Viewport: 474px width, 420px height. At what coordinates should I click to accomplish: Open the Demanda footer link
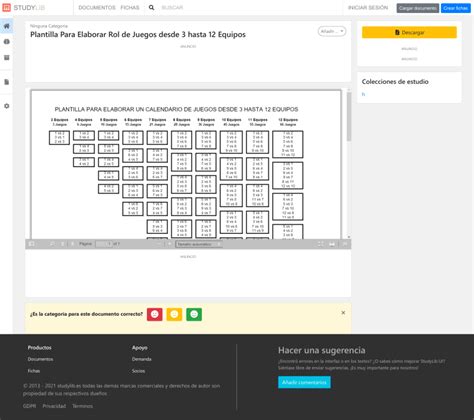point(142,359)
